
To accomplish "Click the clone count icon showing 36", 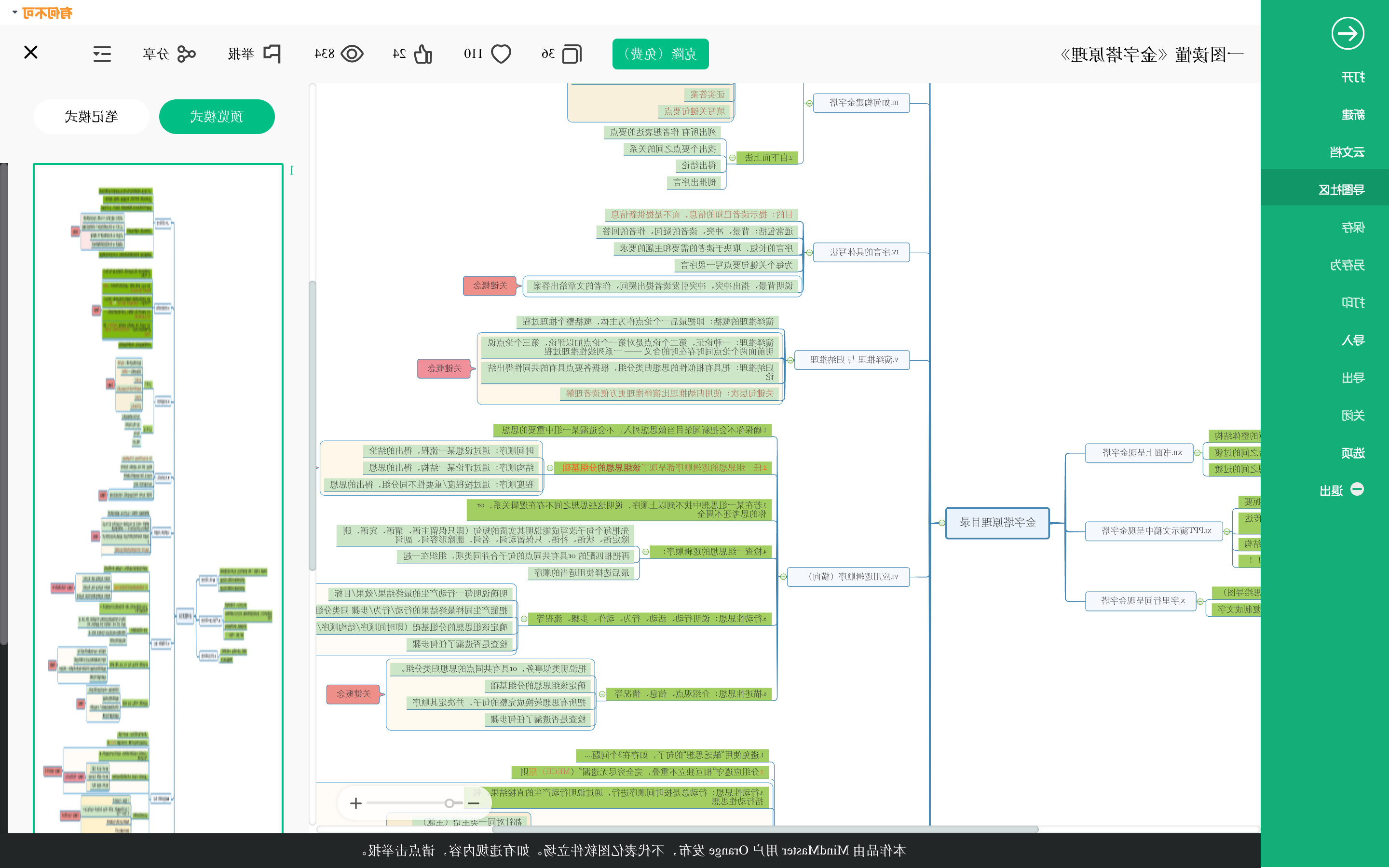I will (572, 54).
